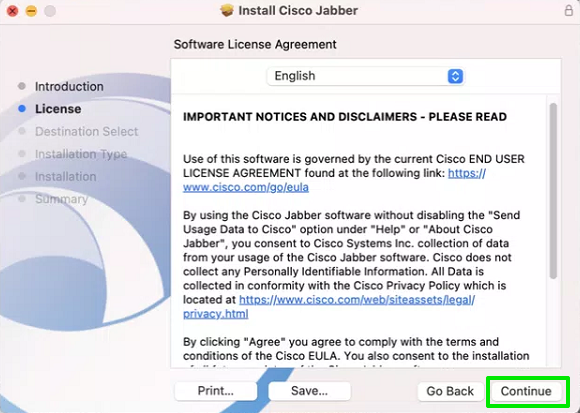Select the License step in sidebar

[58, 109]
